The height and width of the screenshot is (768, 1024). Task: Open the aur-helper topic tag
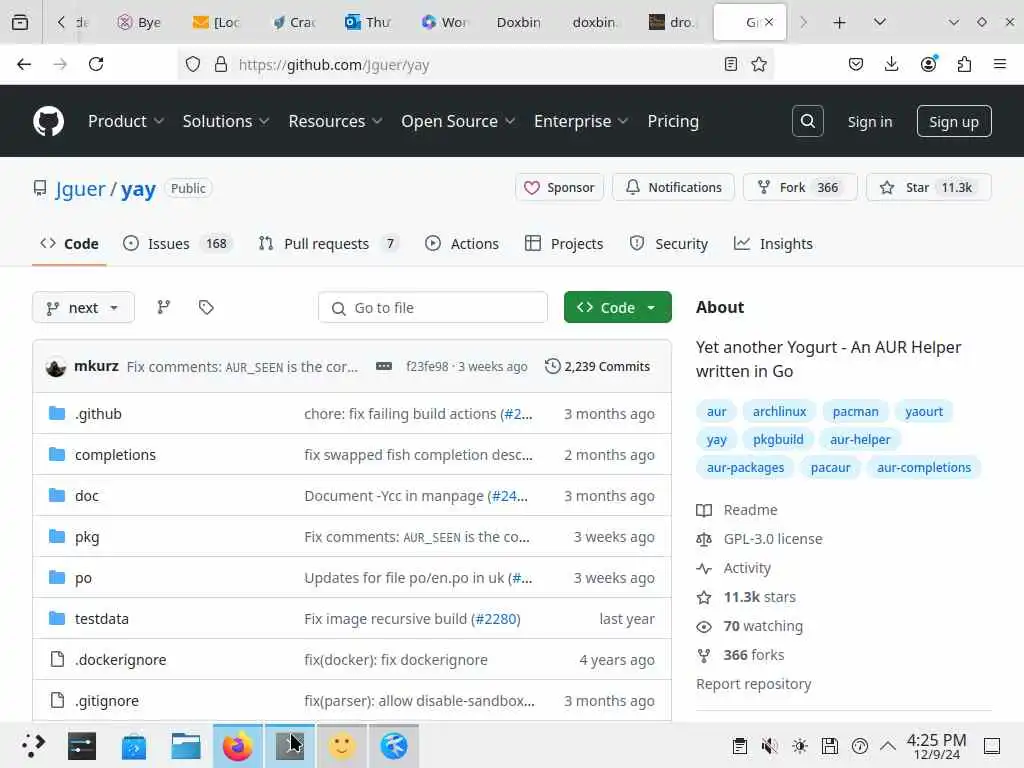click(x=860, y=440)
